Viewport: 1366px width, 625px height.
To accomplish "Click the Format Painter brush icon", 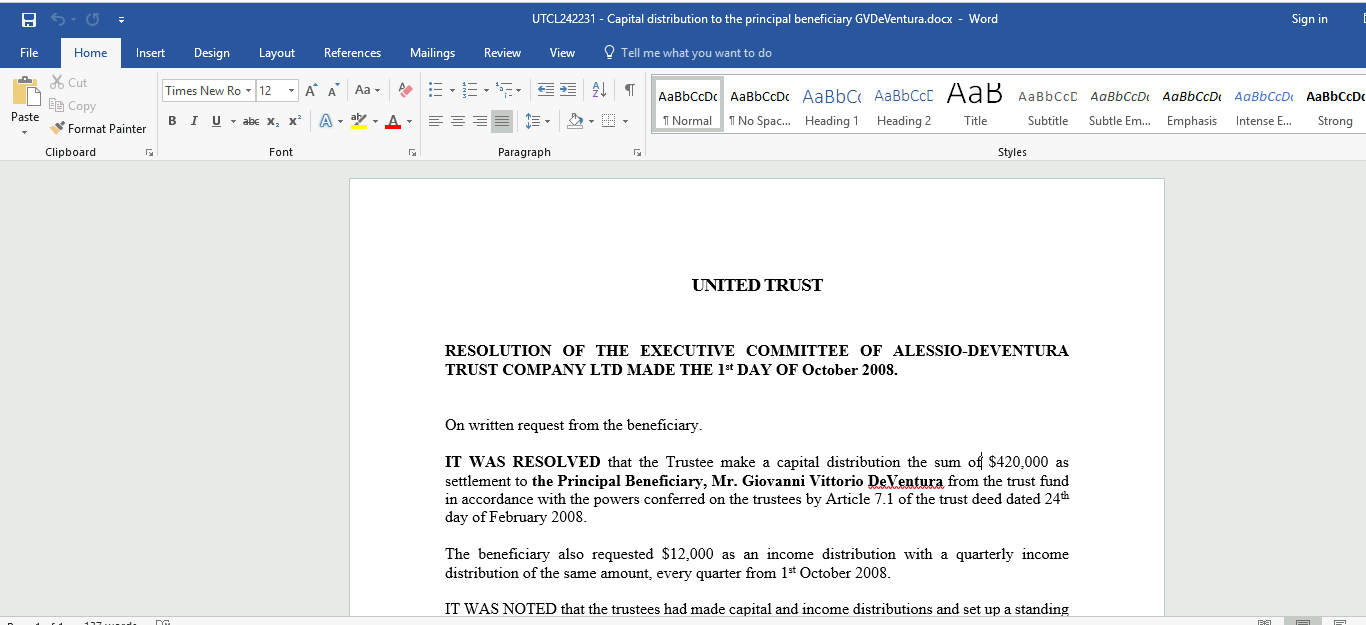I will coord(57,129).
